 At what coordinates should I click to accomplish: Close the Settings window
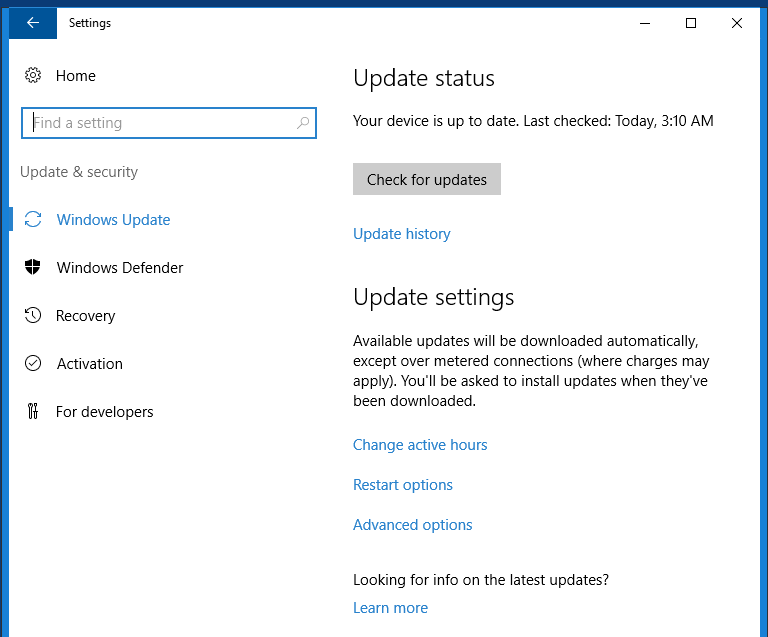coord(737,23)
